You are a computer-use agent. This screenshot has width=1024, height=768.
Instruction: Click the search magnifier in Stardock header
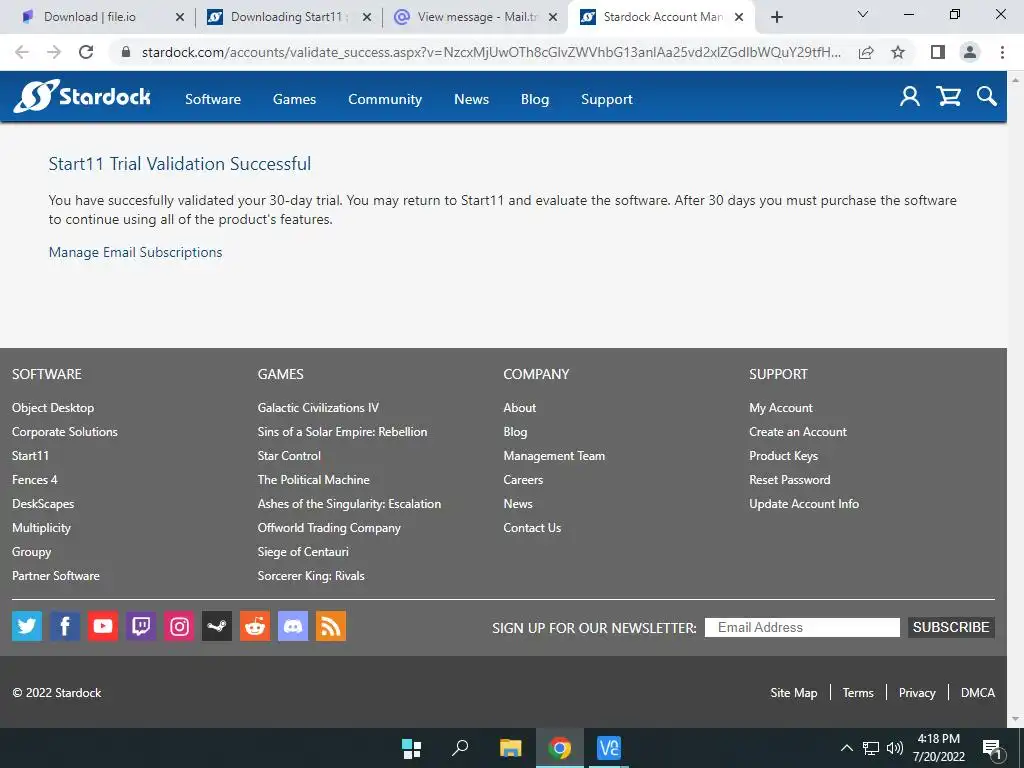986,97
